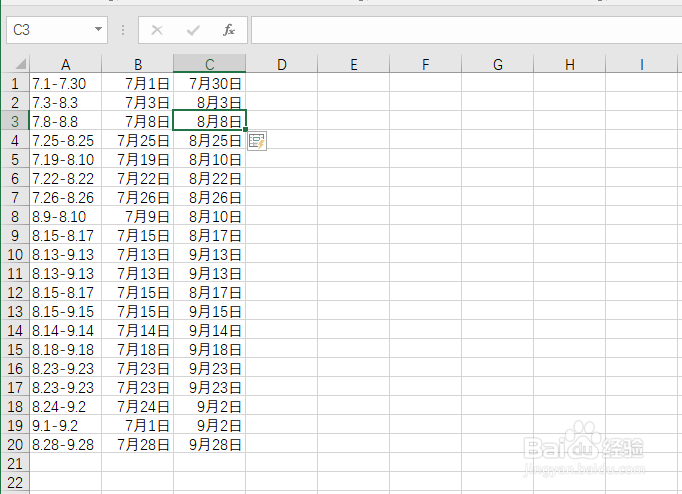Select cell containing 8.9-8.10
This screenshot has width=682, height=494.
65,216
